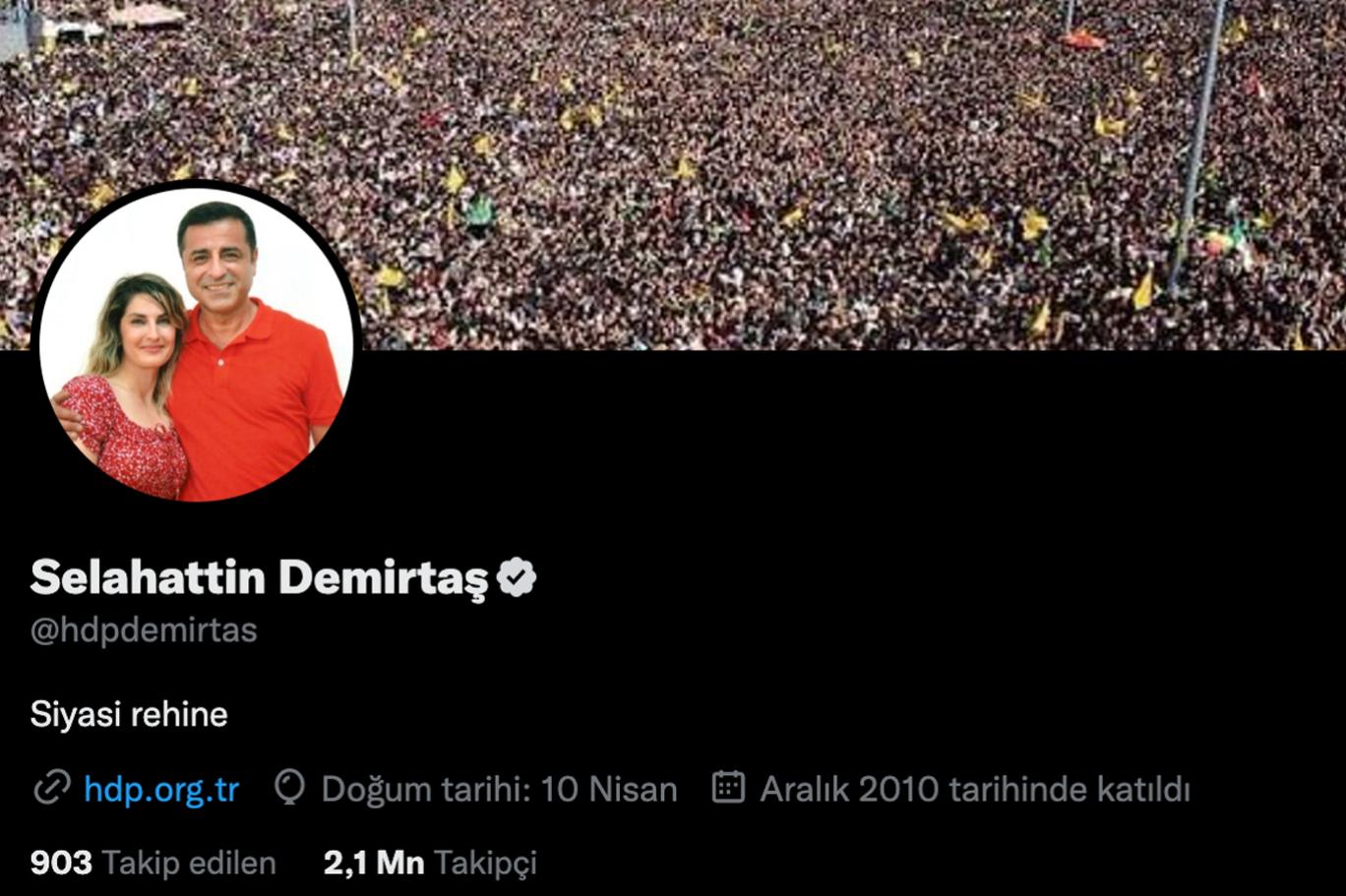Click the @hdpdemirtas handle text

[x=144, y=630]
